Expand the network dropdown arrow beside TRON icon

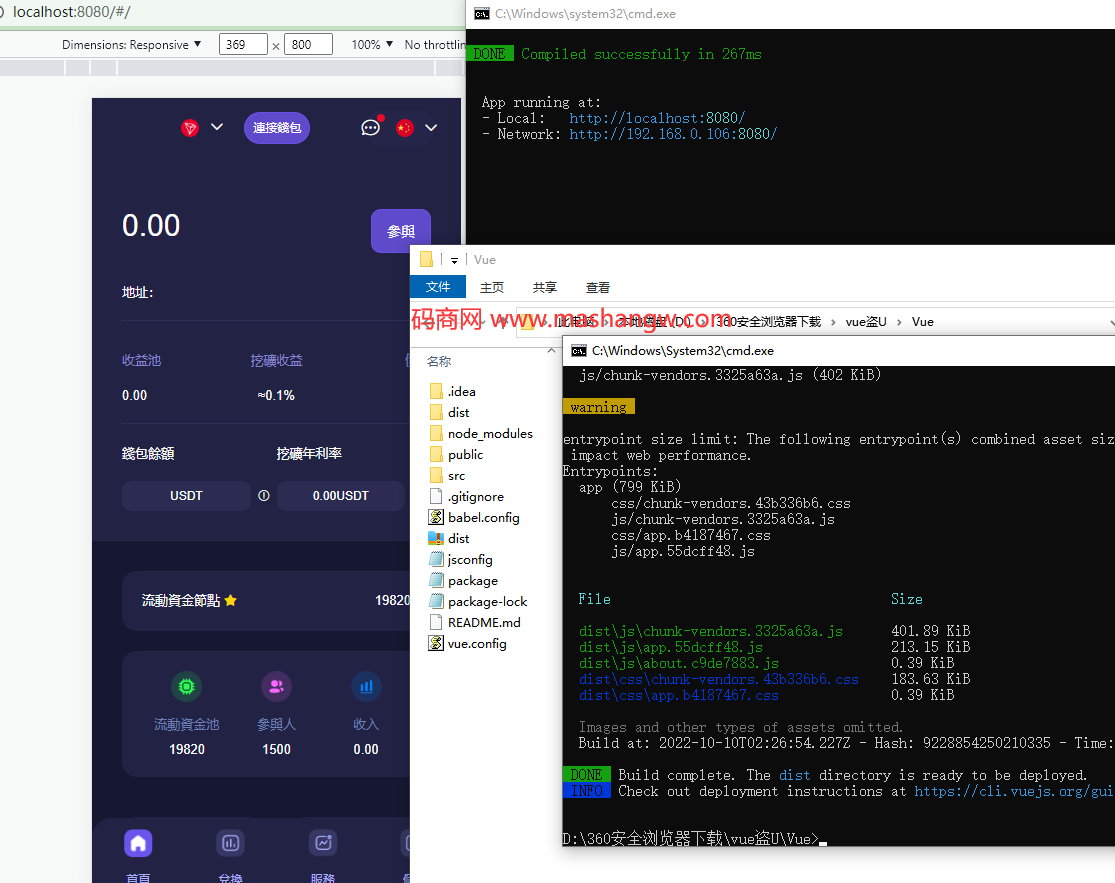217,127
